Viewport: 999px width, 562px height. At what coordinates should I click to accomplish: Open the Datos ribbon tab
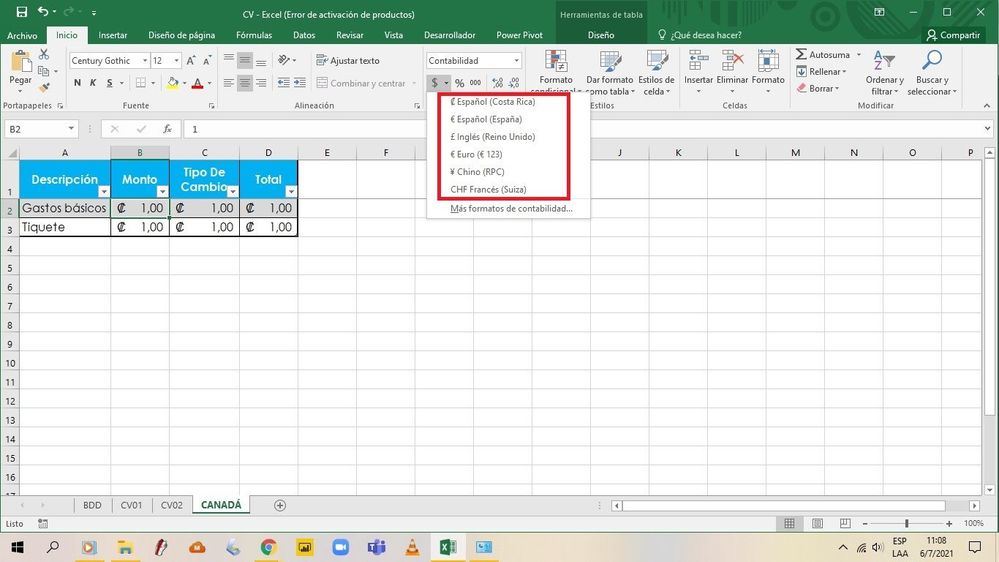pyautogui.click(x=304, y=35)
